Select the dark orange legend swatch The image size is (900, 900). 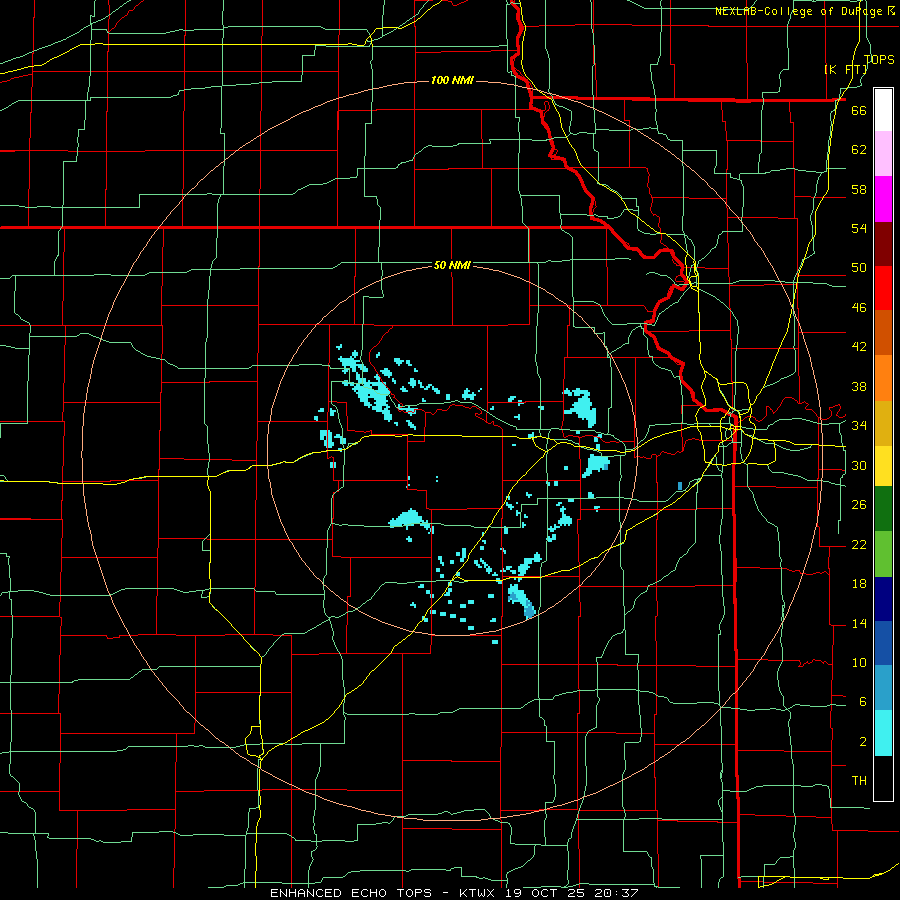pos(883,333)
